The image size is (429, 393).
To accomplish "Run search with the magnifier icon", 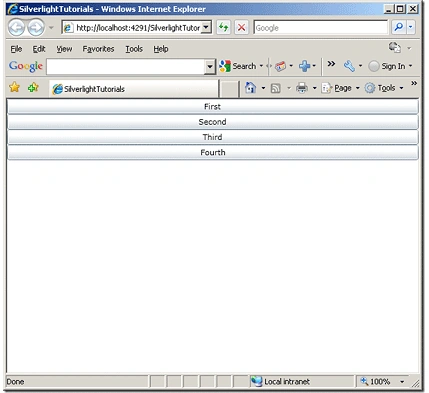I will click(x=398, y=27).
